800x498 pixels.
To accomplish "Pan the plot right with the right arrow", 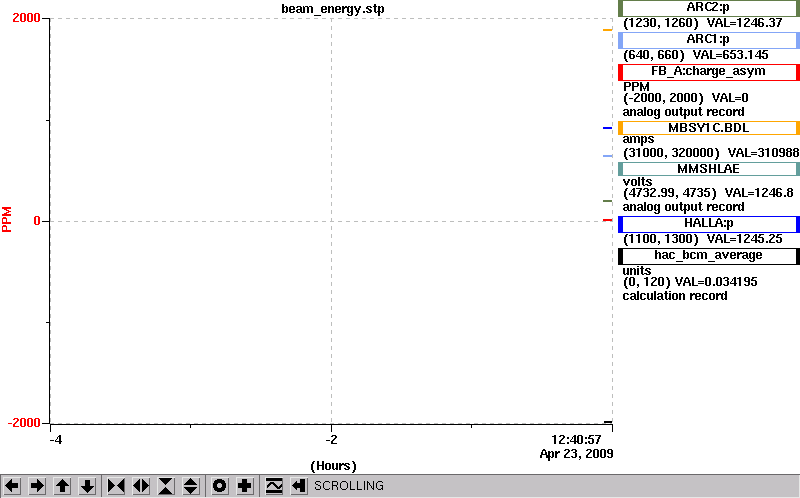I will click(37, 486).
